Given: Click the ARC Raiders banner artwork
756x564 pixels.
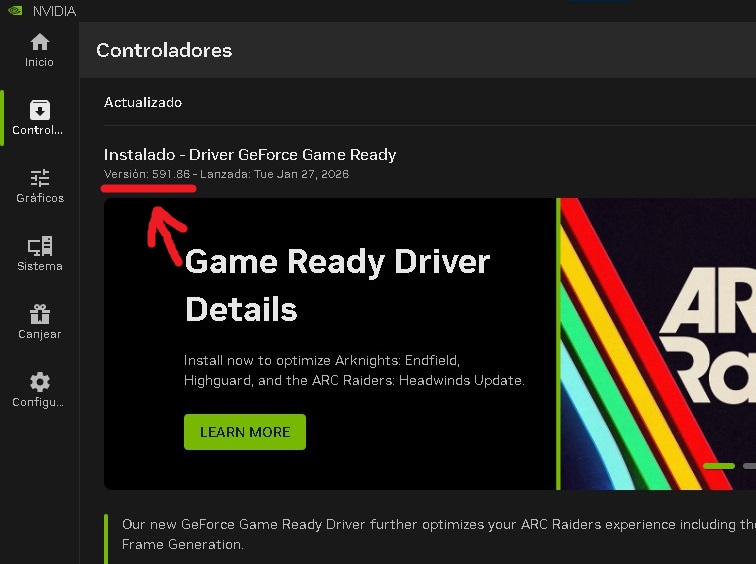Looking at the screenshot, I should 658,344.
